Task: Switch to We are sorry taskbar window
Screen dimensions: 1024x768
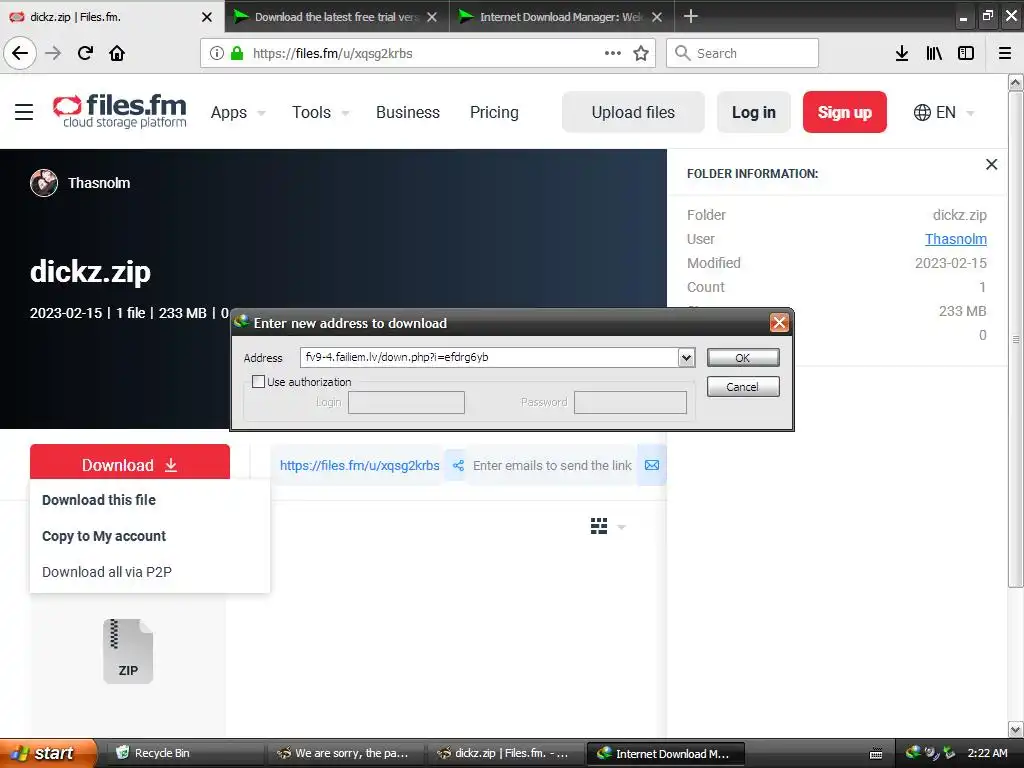Action: point(346,753)
